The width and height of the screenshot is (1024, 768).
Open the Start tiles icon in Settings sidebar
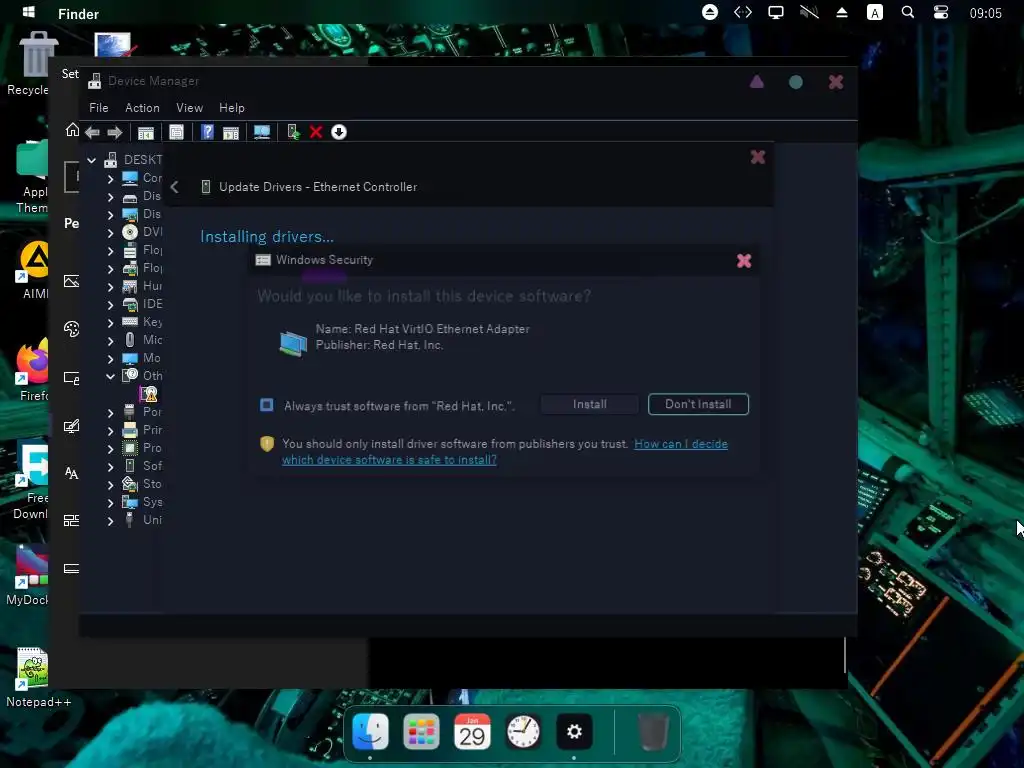pos(71,520)
